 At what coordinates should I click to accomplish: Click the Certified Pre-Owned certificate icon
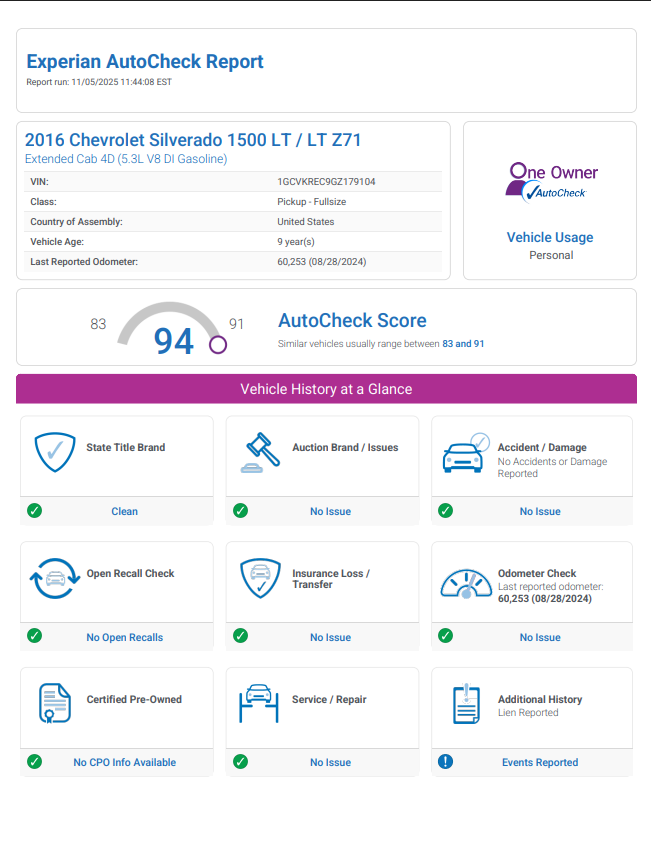54,704
